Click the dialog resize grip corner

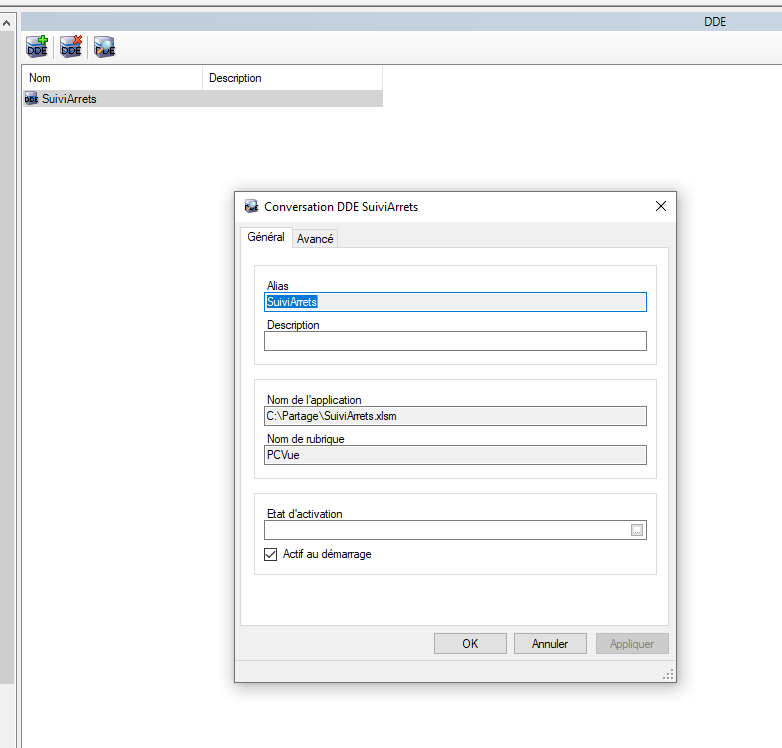pos(668,675)
